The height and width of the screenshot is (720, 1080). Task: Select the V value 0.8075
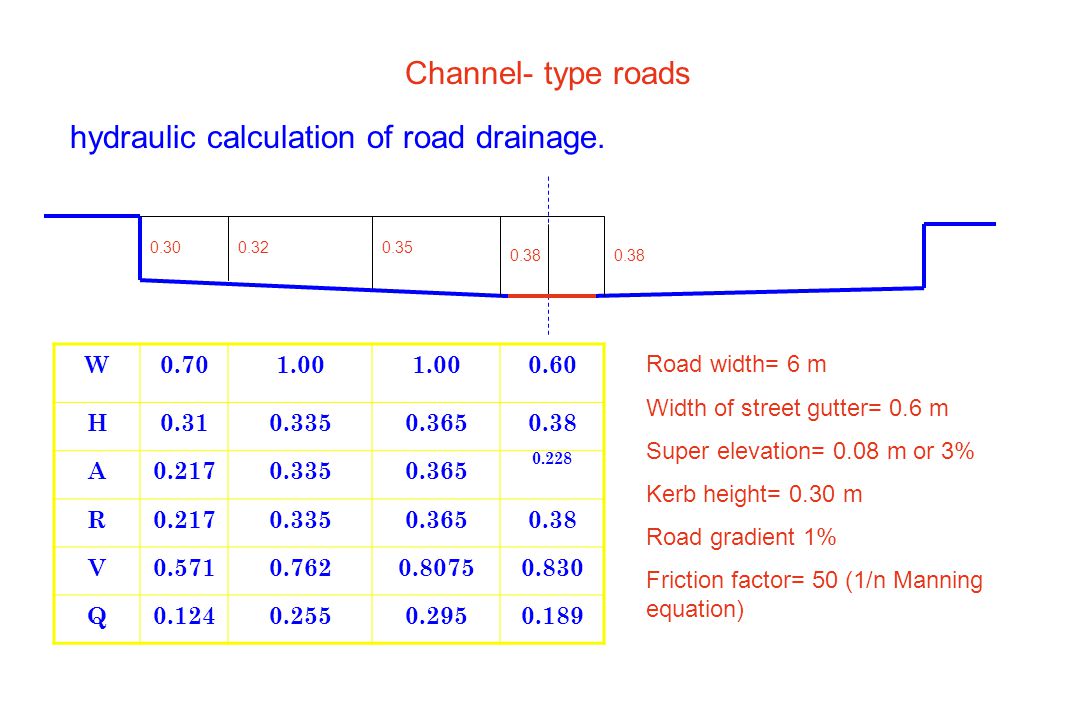[x=436, y=568]
